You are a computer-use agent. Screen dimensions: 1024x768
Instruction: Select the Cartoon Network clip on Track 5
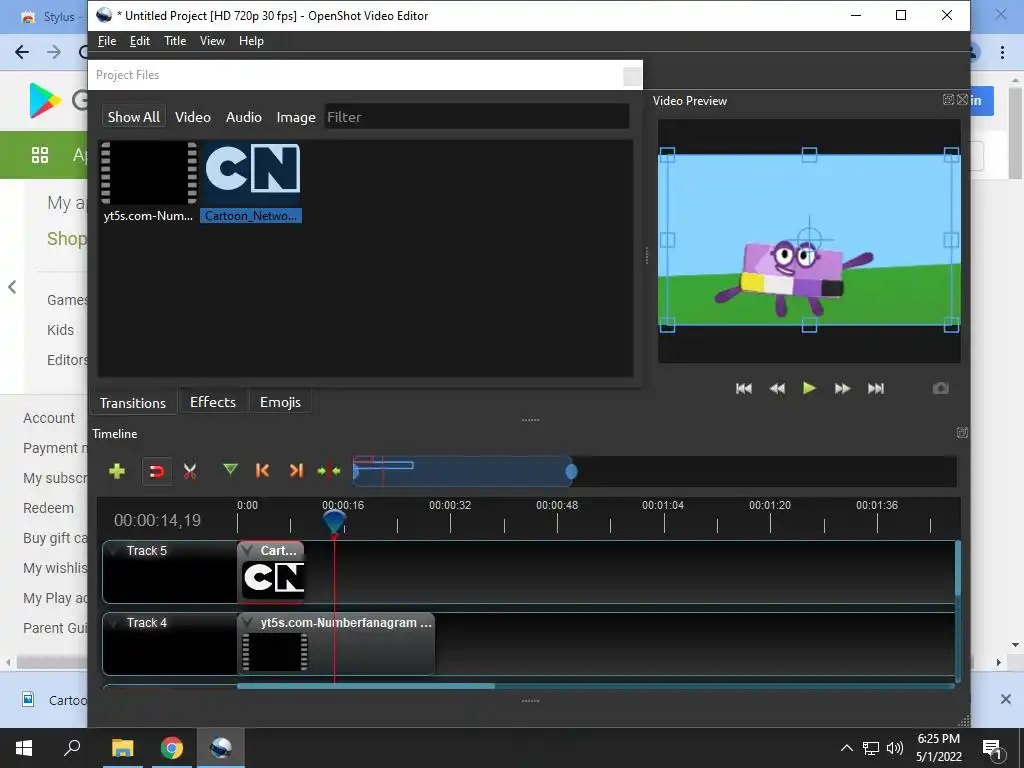(x=271, y=571)
